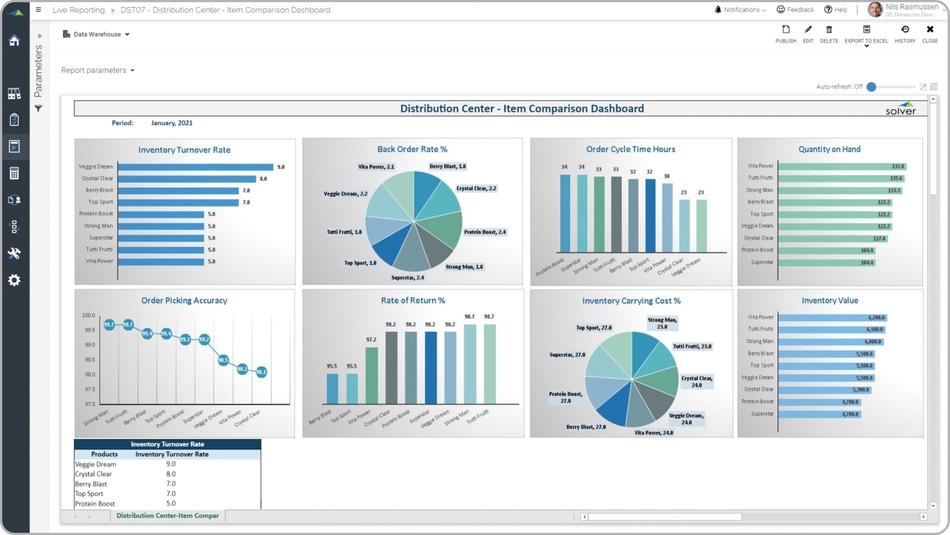950x535 pixels.
Task: Click the Publish icon in the toolbar
Action: point(786,34)
